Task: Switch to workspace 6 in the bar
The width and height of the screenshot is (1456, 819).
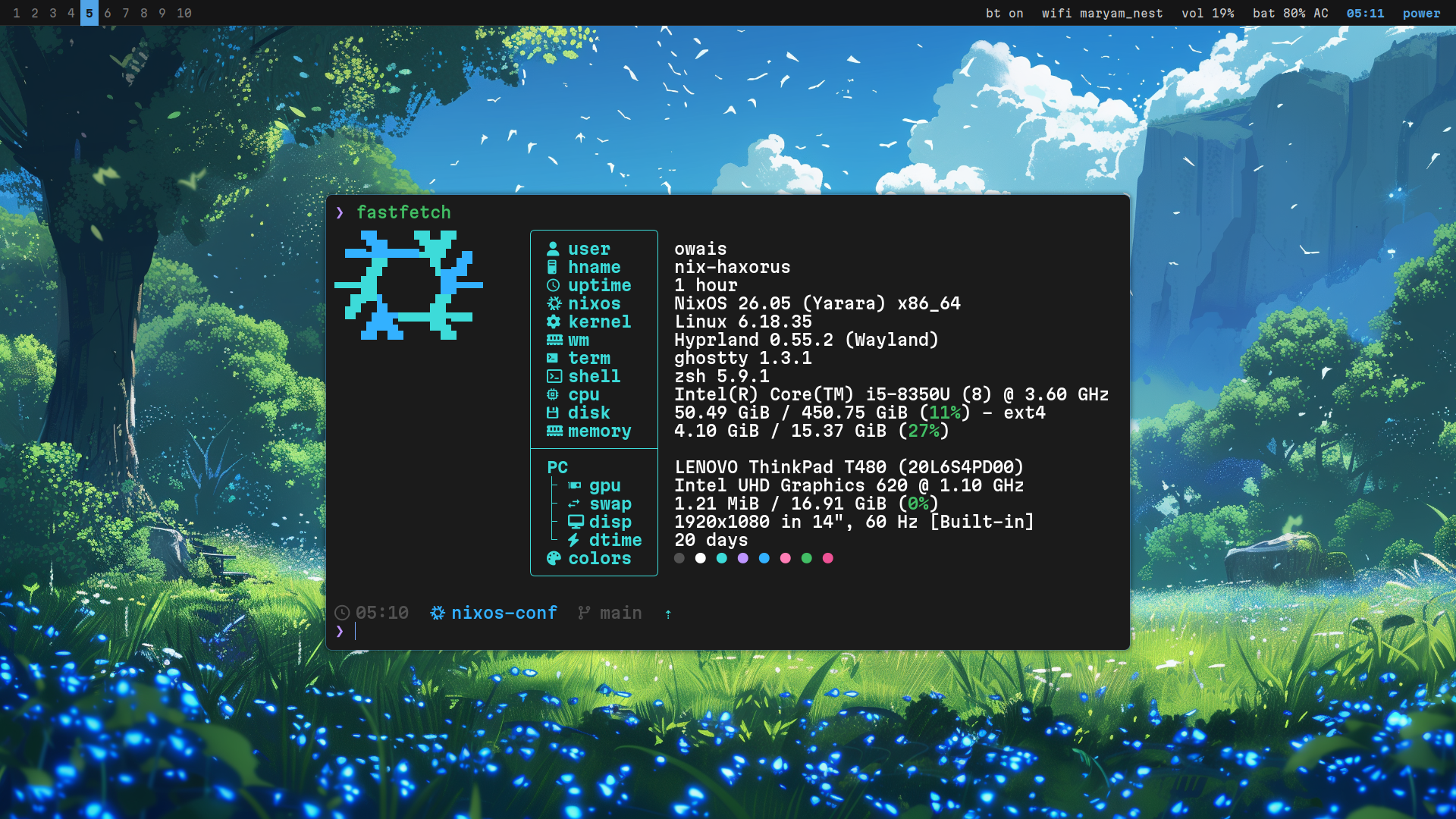Action: coord(108,13)
